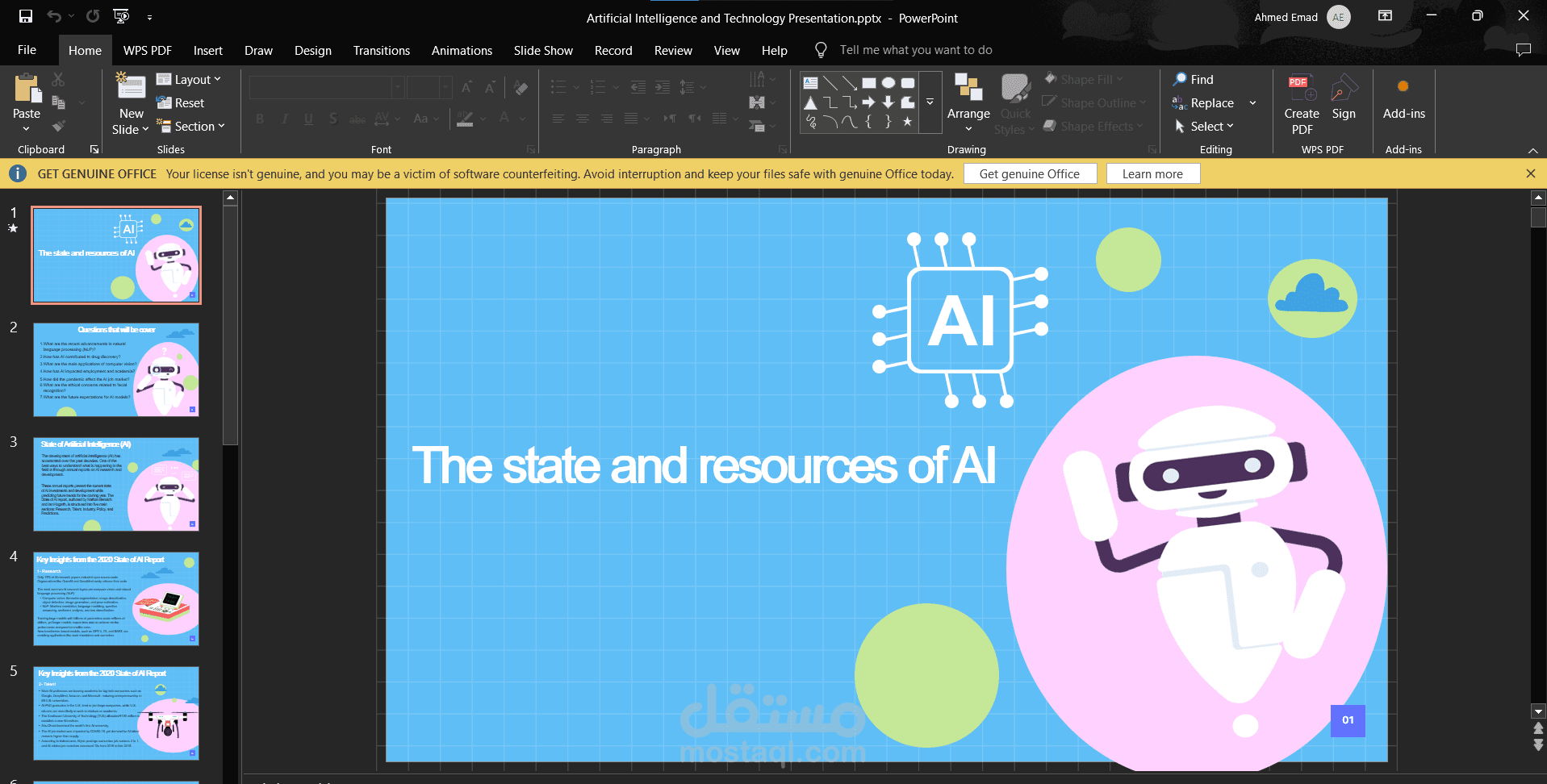The width and height of the screenshot is (1547, 784).
Task: Toggle Bold formatting
Action: tap(260, 119)
